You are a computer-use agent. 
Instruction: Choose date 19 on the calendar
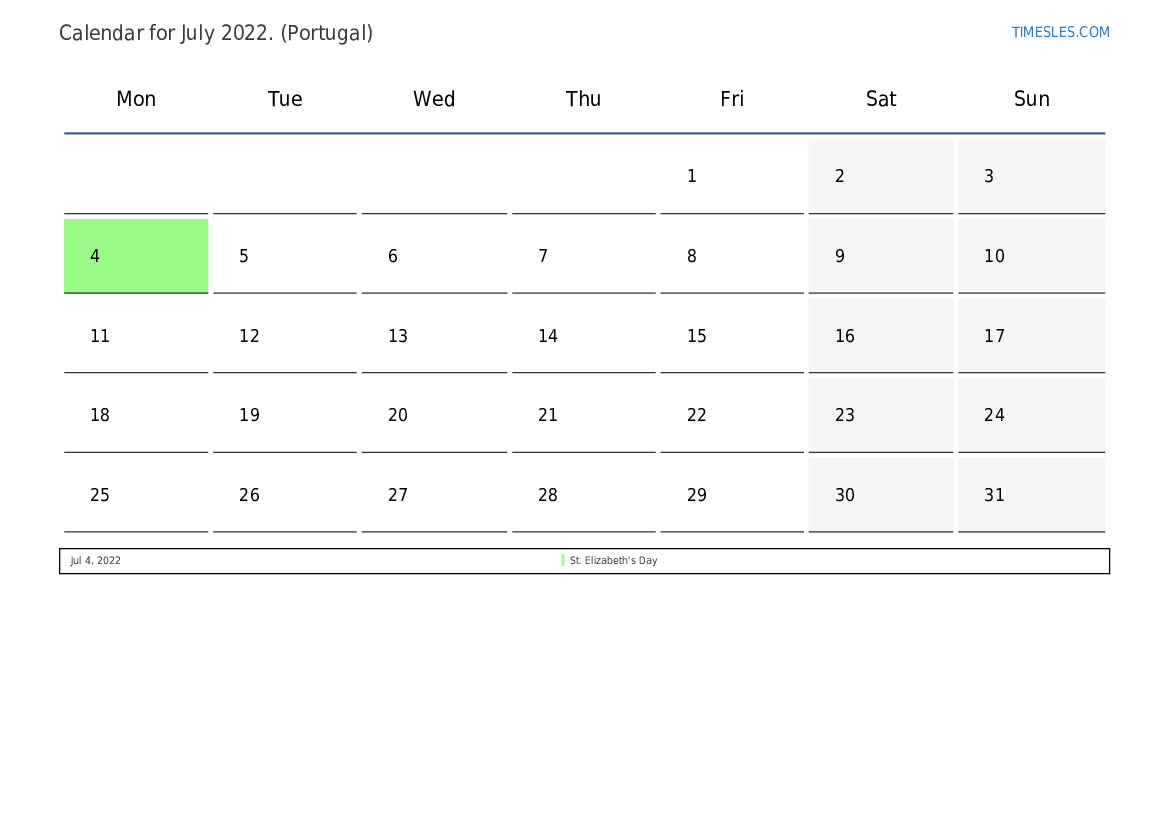click(285, 415)
